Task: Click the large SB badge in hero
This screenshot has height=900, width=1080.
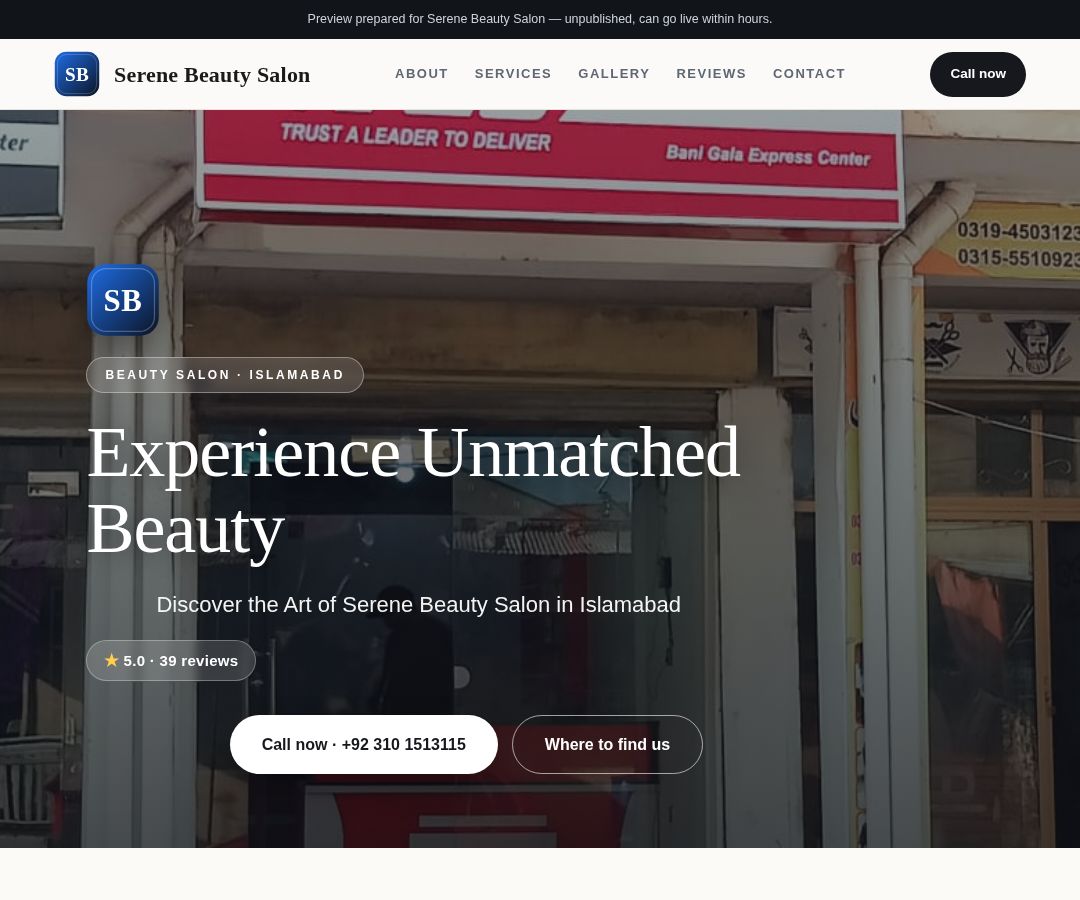Action: pos(123,300)
